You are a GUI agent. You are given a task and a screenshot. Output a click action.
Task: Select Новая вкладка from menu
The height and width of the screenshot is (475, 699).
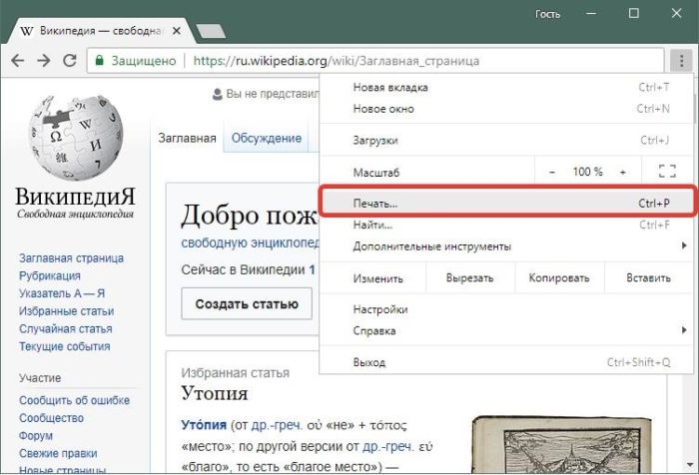[x=507, y=87]
